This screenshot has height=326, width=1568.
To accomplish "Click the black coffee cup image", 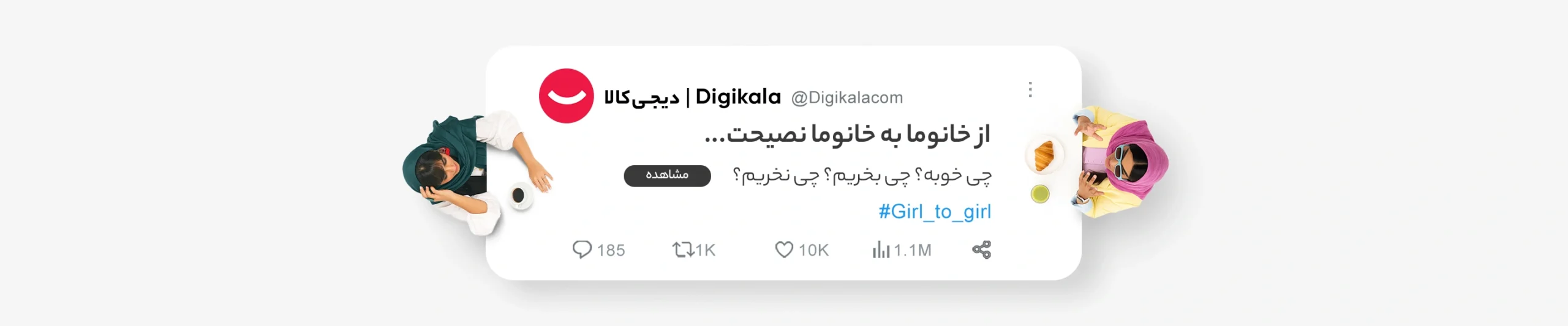I will [x=519, y=195].
